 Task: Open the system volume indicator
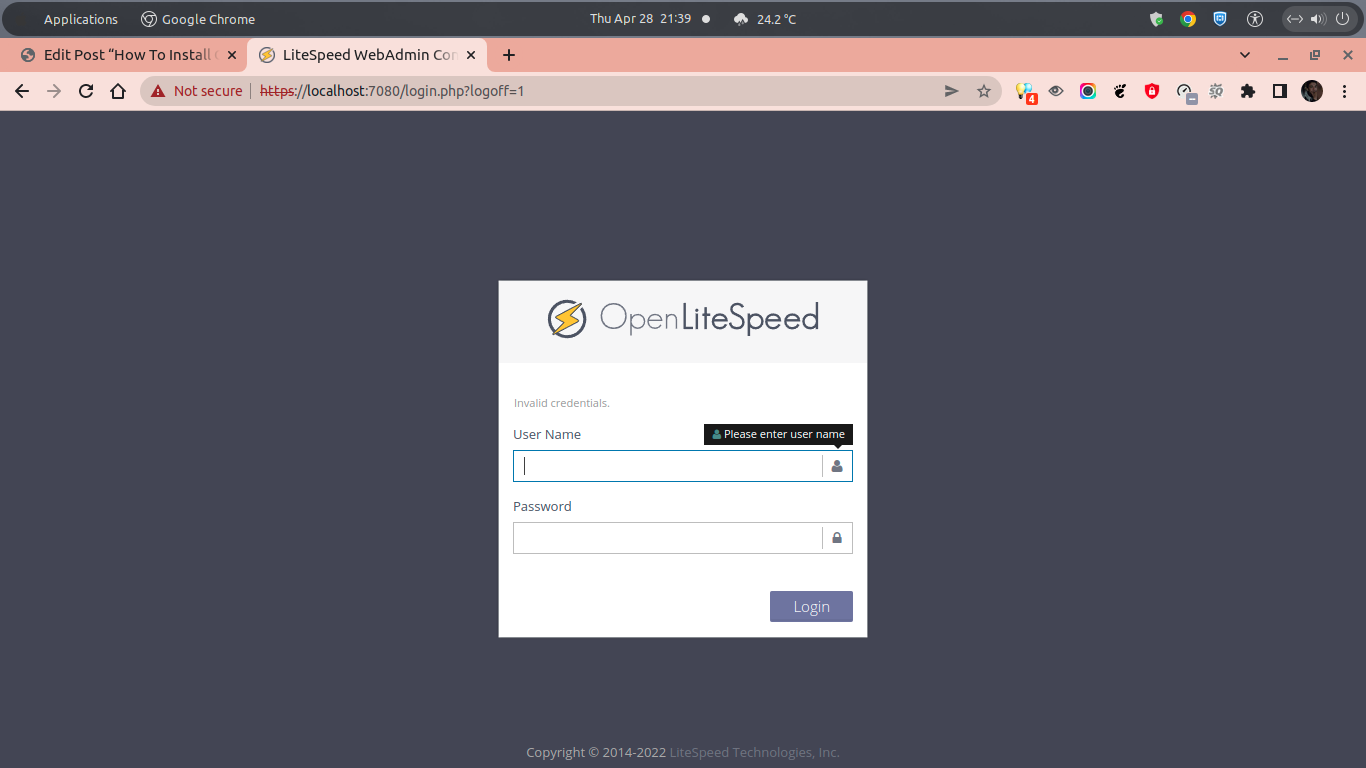pyautogui.click(x=1318, y=19)
